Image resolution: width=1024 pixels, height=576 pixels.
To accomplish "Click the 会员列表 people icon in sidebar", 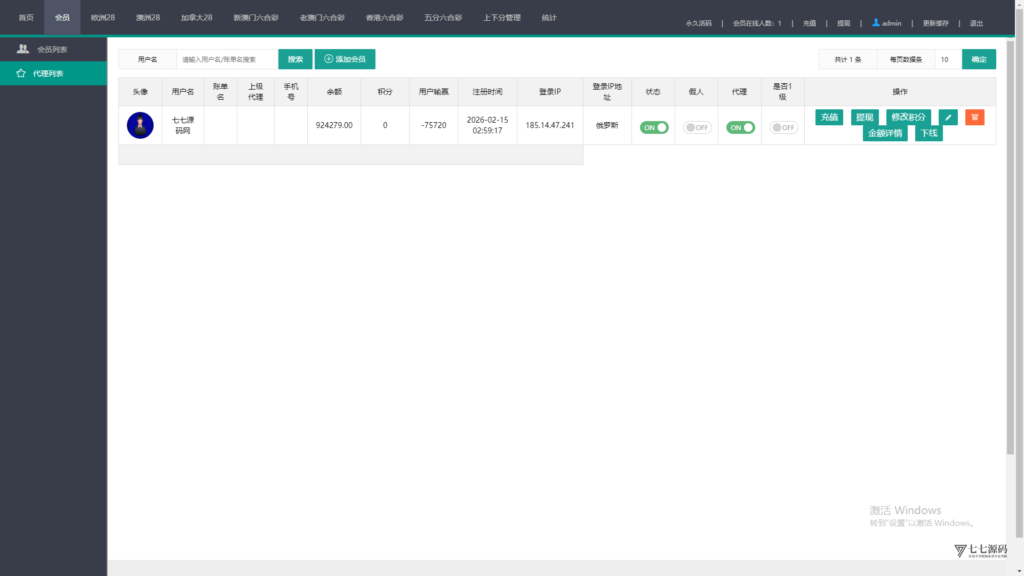I will 22,49.
